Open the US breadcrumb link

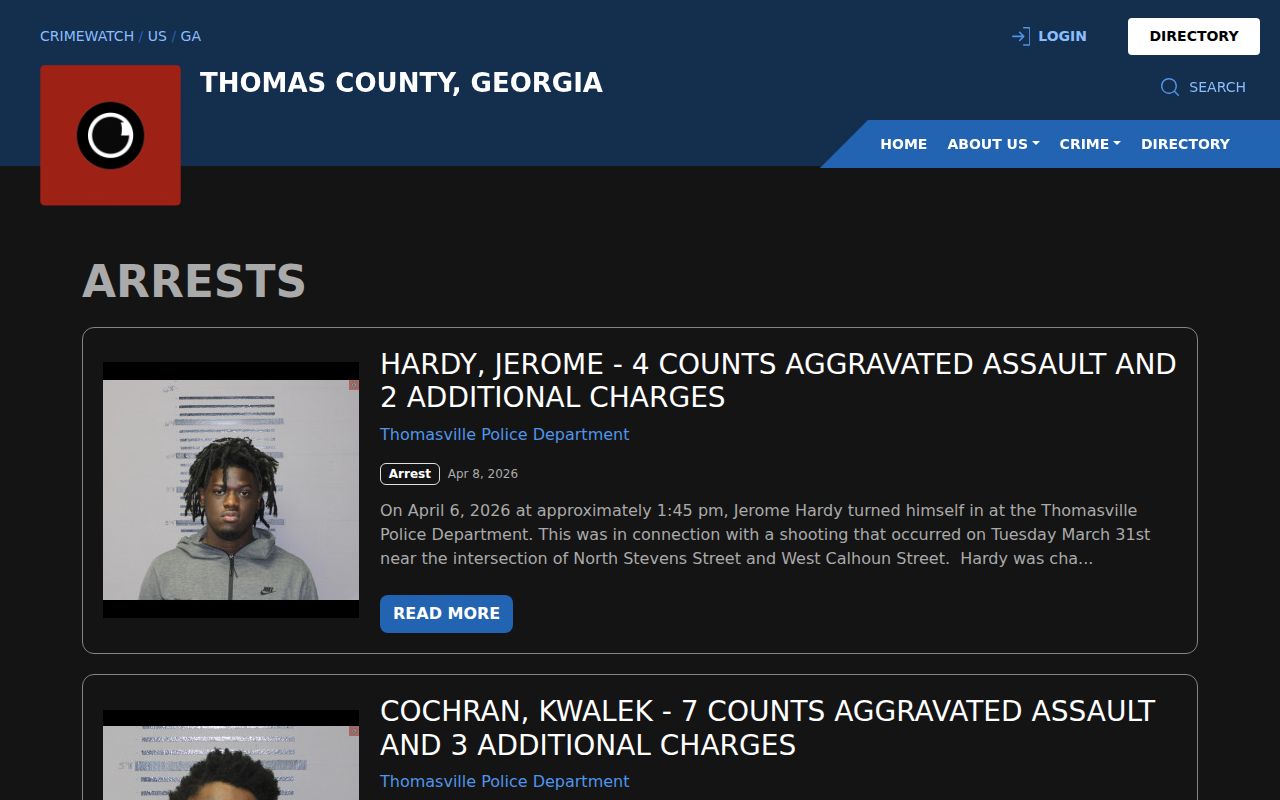click(x=157, y=36)
